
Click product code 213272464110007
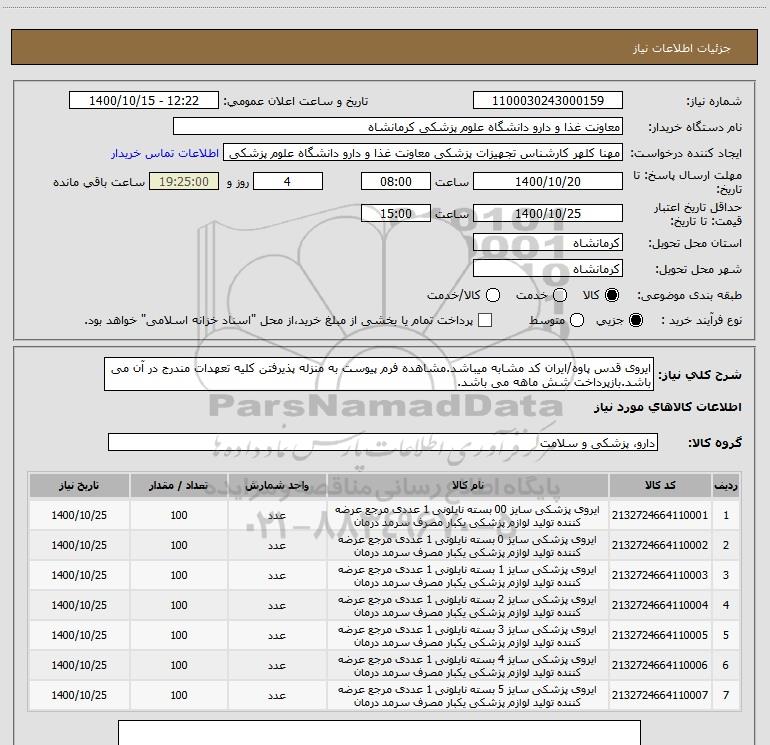pos(660,695)
